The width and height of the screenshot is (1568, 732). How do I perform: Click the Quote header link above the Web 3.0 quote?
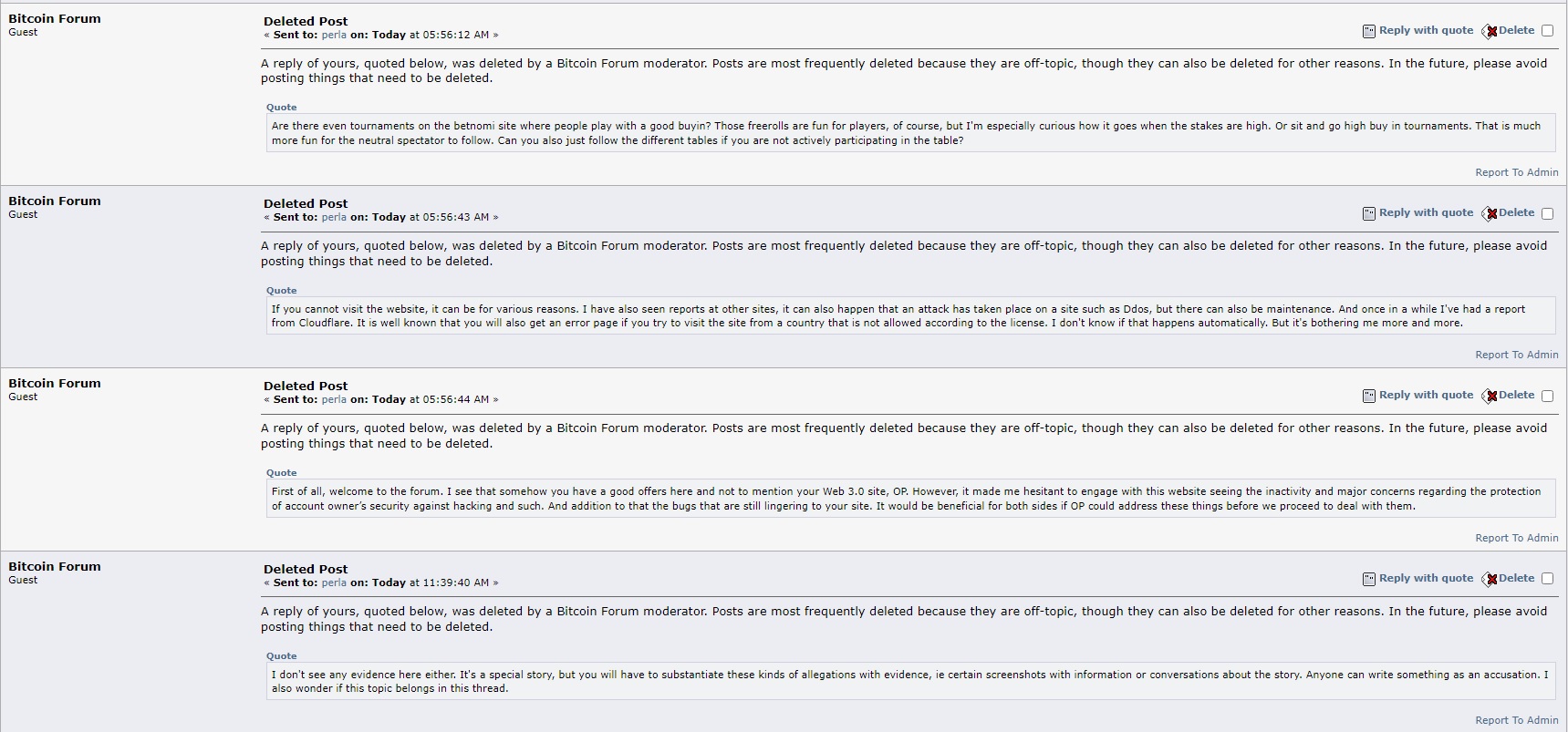(281, 473)
